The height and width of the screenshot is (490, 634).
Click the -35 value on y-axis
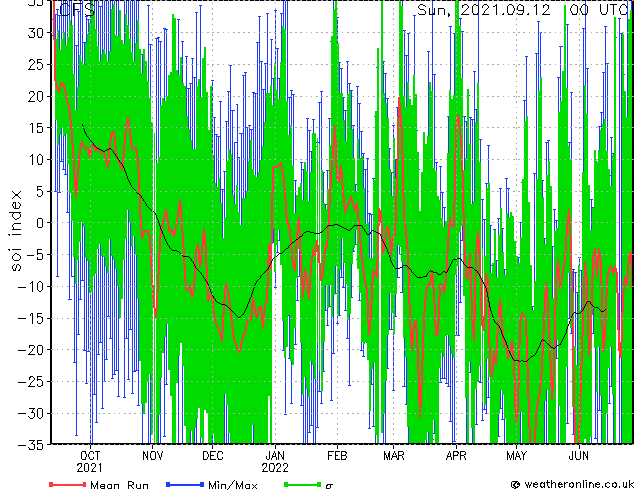coord(31,445)
